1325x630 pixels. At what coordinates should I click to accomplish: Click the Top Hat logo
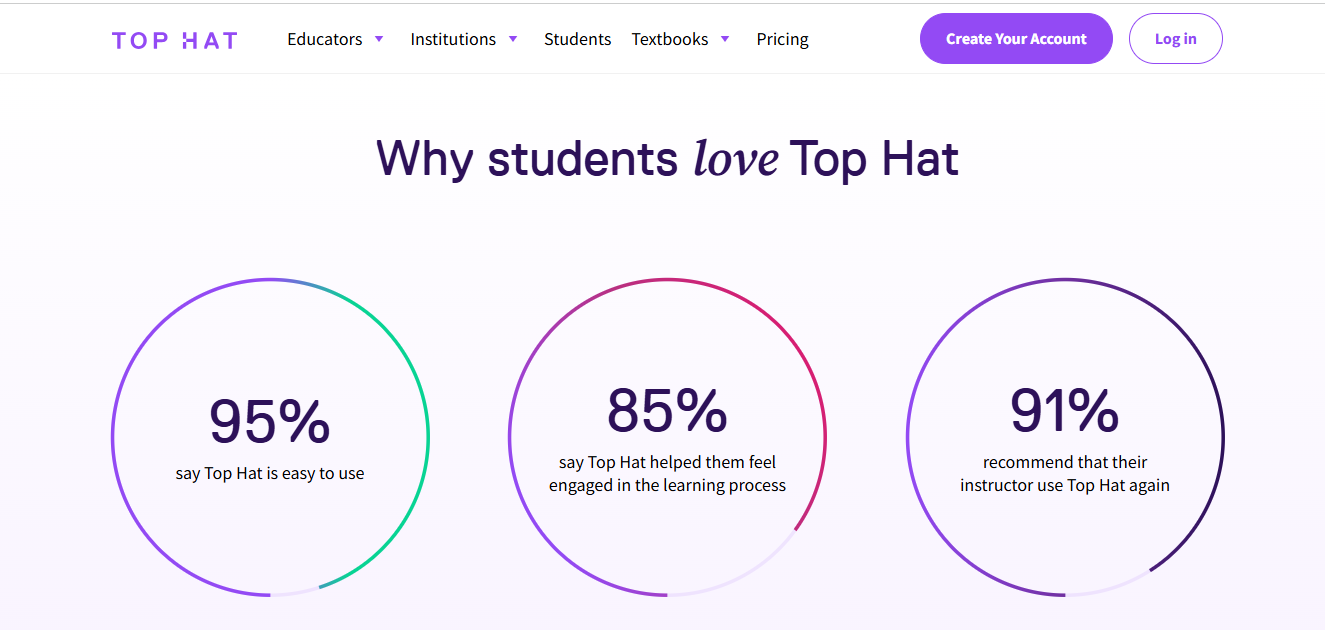(175, 40)
